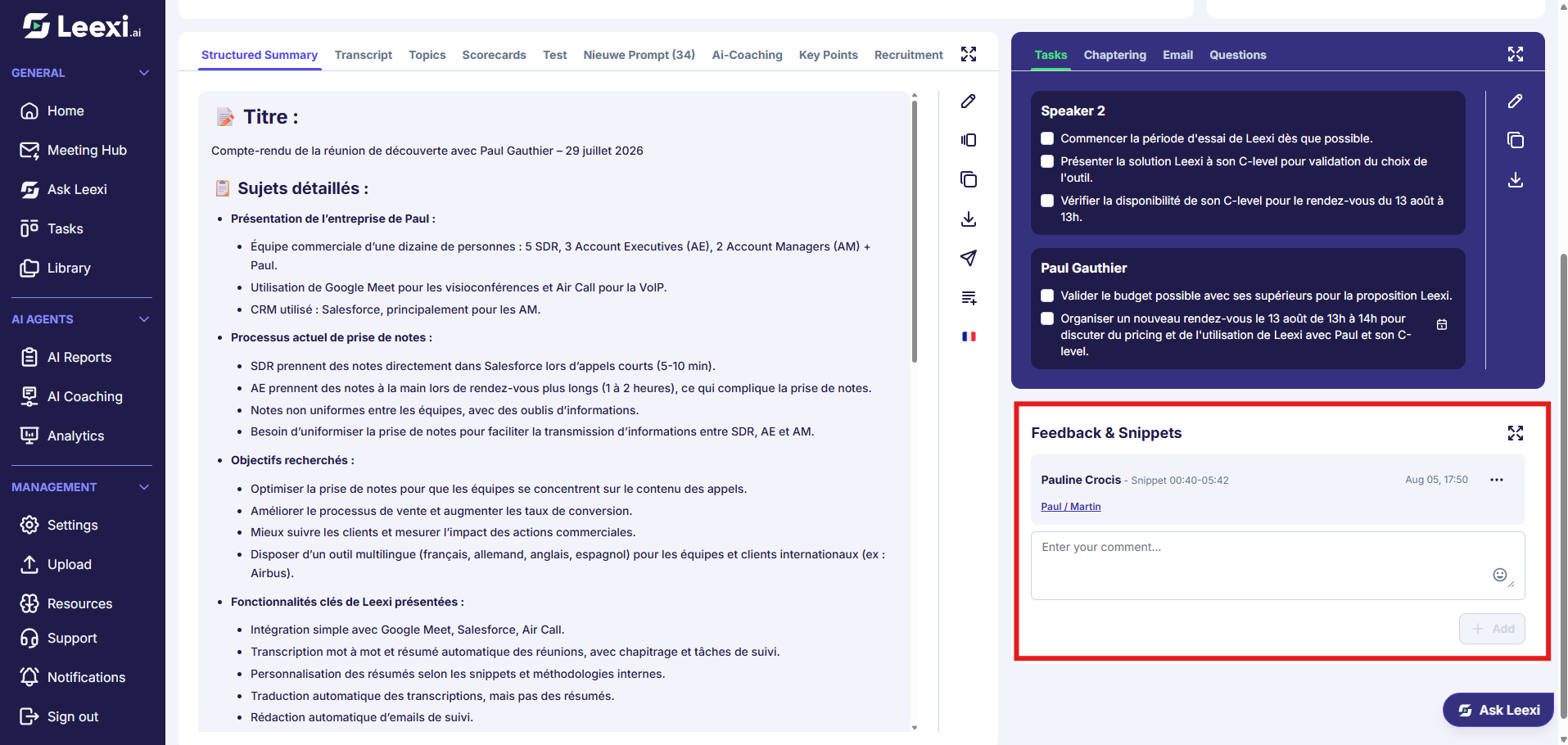
Task: Collapse the AI AGENTS sidebar section
Action: [x=144, y=319]
